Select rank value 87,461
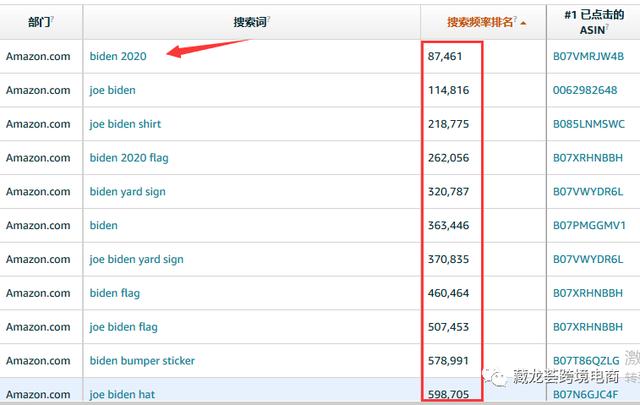The height and width of the screenshot is (405, 640). pyautogui.click(x=445, y=56)
